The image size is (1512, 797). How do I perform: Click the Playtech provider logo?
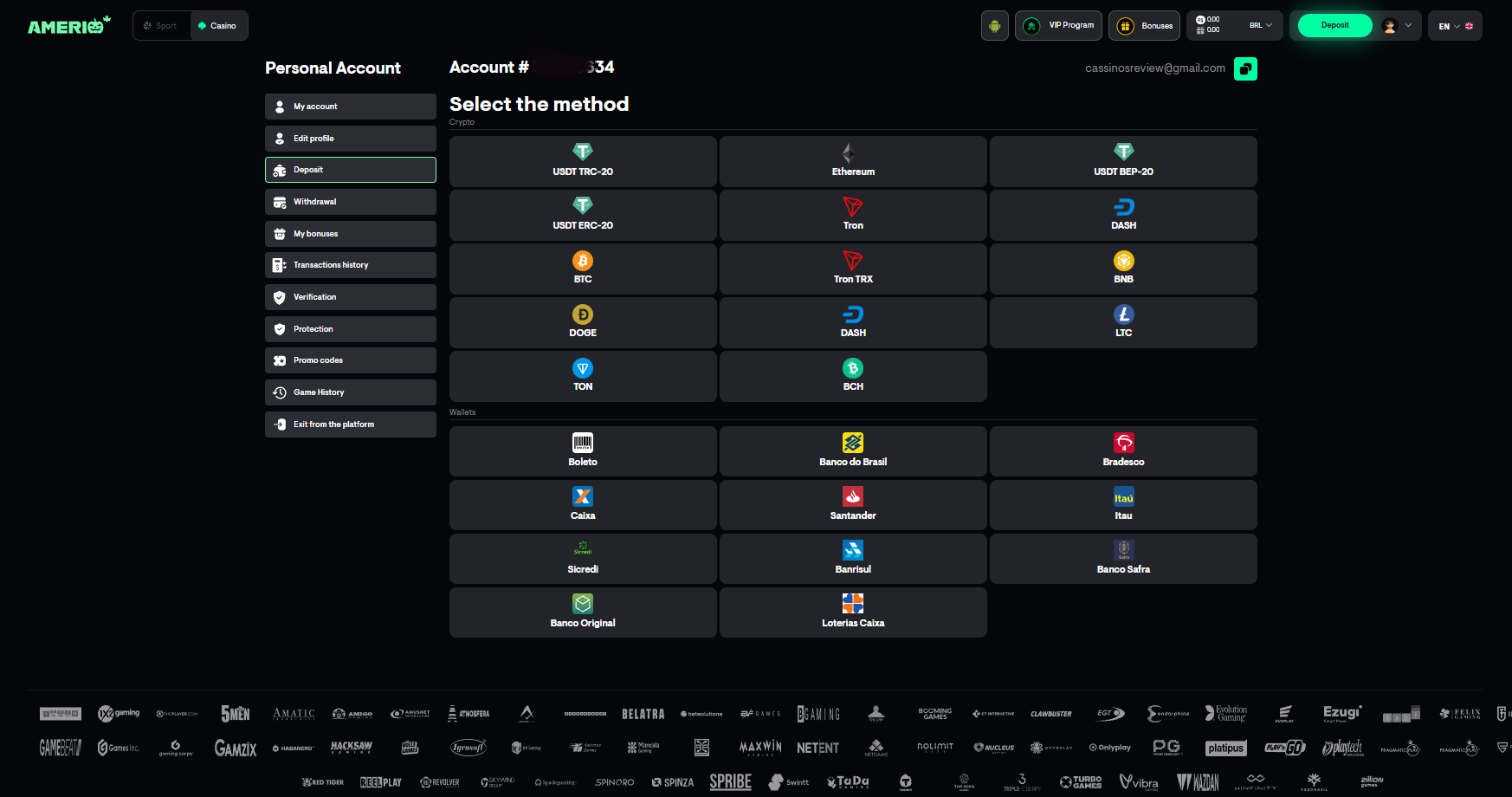[1342, 748]
